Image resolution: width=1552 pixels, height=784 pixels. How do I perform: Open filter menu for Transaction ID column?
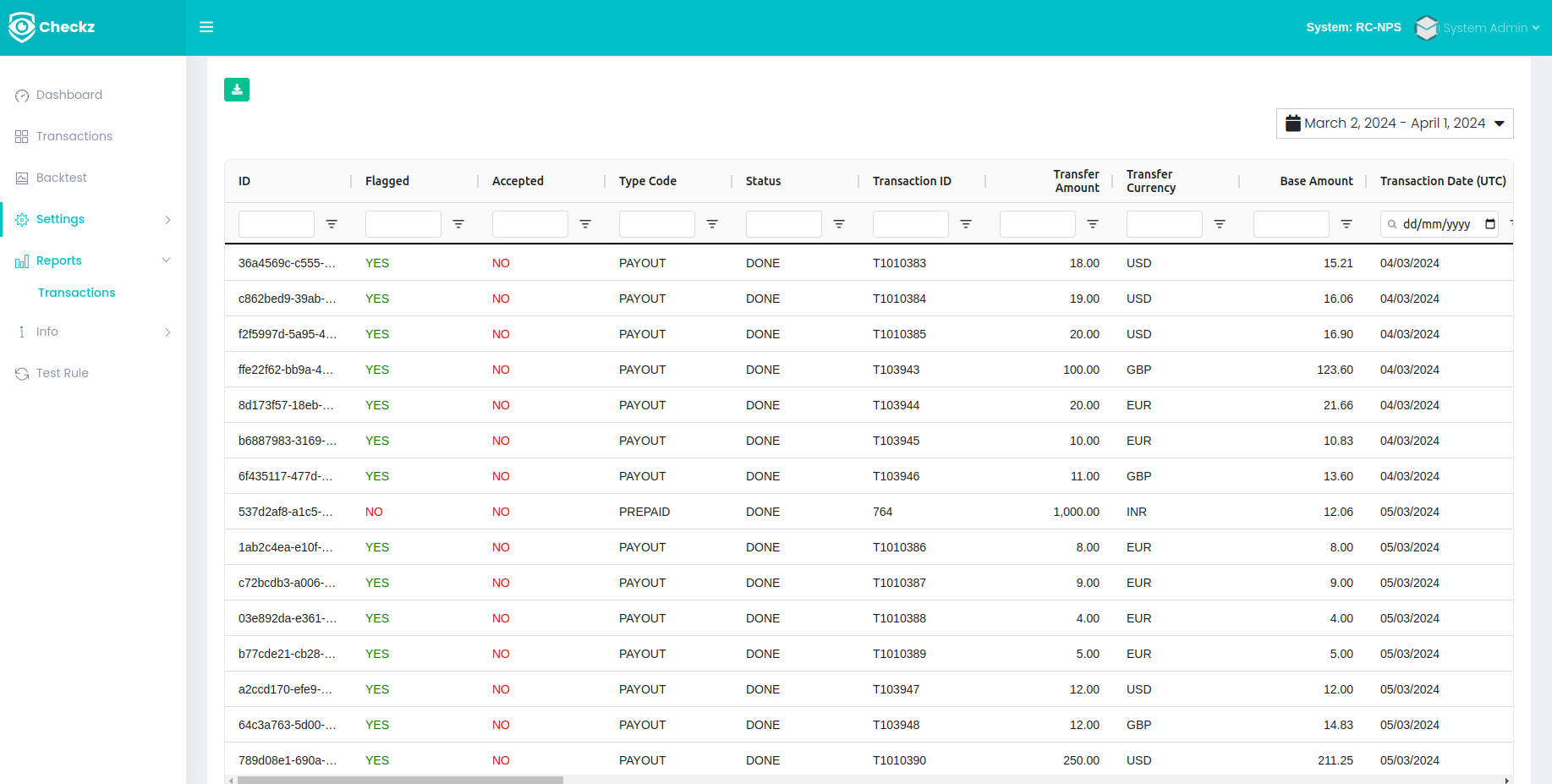click(x=966, y=224)
